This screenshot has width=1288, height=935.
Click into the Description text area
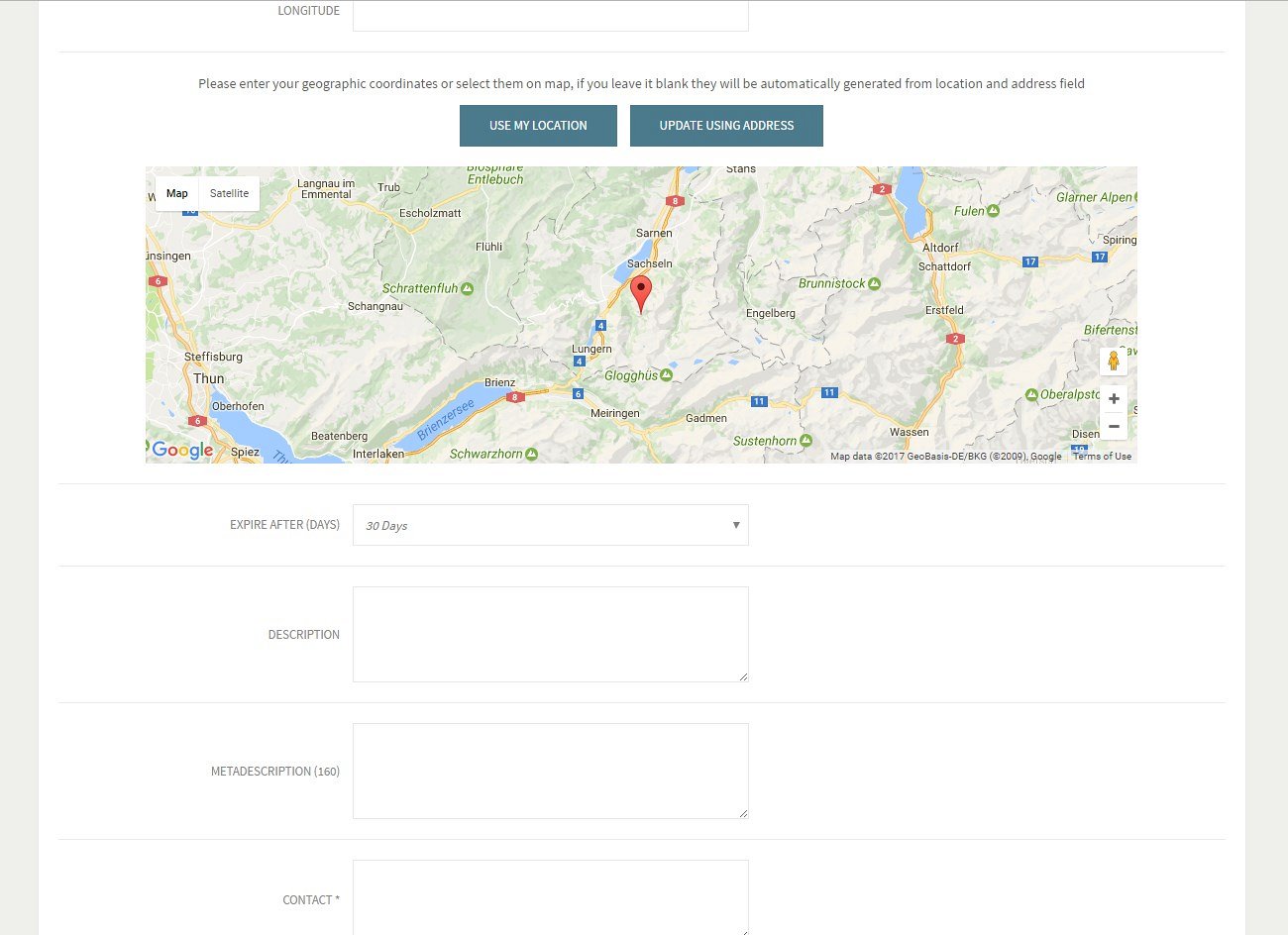(x=550, y=634)
